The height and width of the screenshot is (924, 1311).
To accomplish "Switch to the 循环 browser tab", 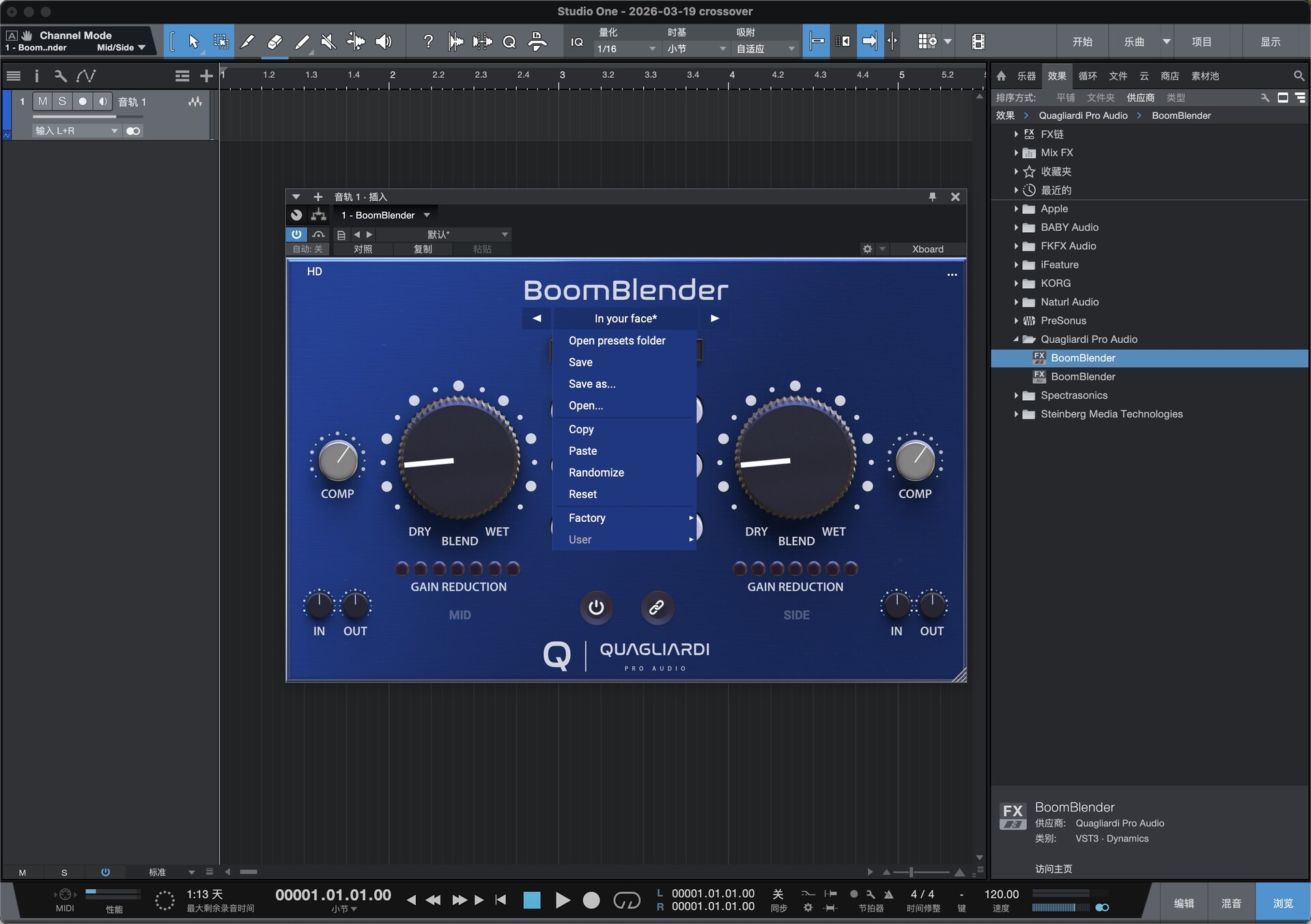I will click(x=1087, y=76).
